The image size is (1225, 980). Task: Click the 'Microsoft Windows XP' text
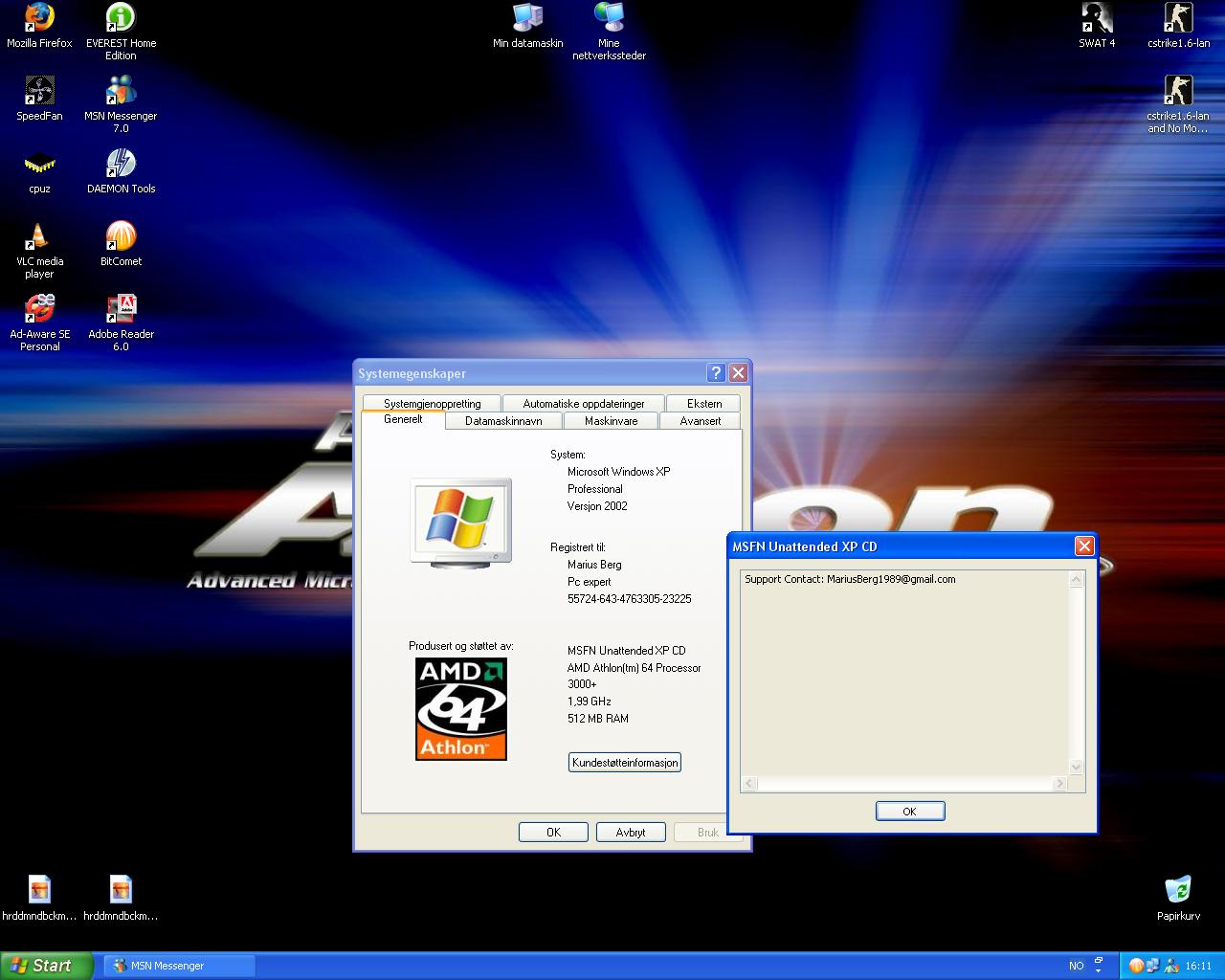618,472
